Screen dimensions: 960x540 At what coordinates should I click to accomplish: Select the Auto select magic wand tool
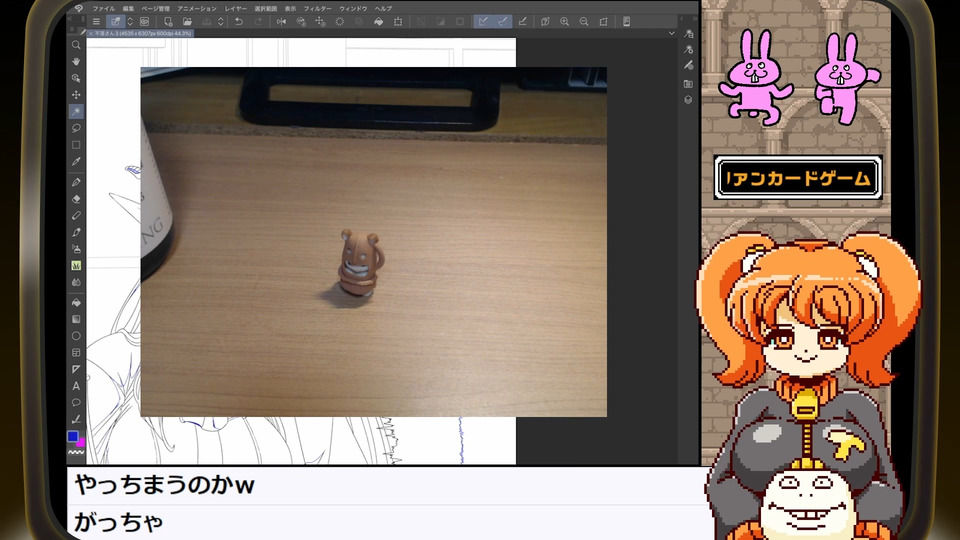coord(76,111)
